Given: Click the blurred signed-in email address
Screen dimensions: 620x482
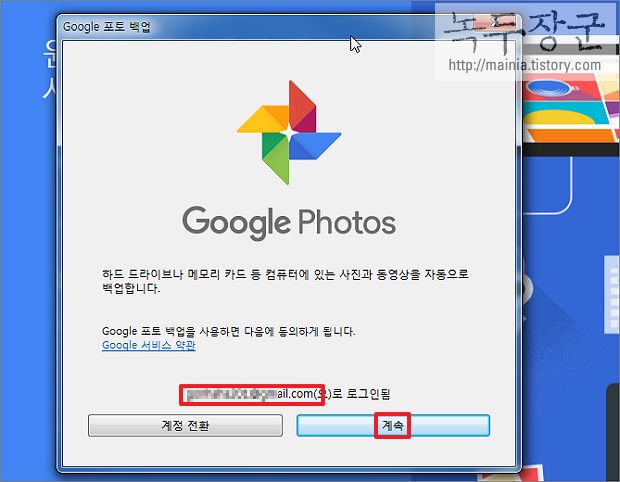Looking at the screenshot, I should 251,394.
